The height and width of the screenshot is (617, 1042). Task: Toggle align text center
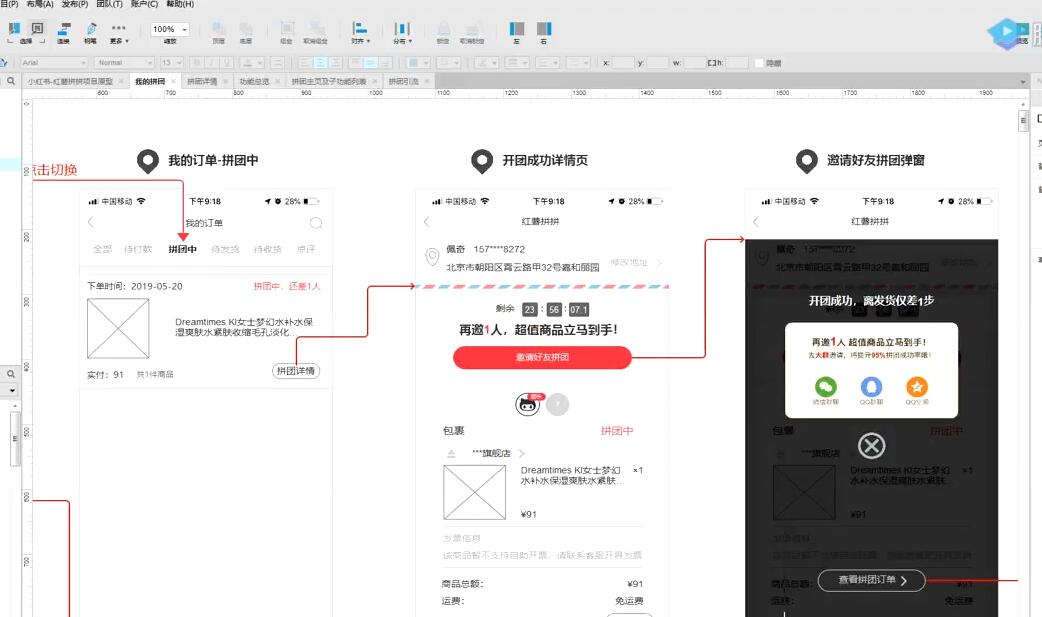[320, 62]
